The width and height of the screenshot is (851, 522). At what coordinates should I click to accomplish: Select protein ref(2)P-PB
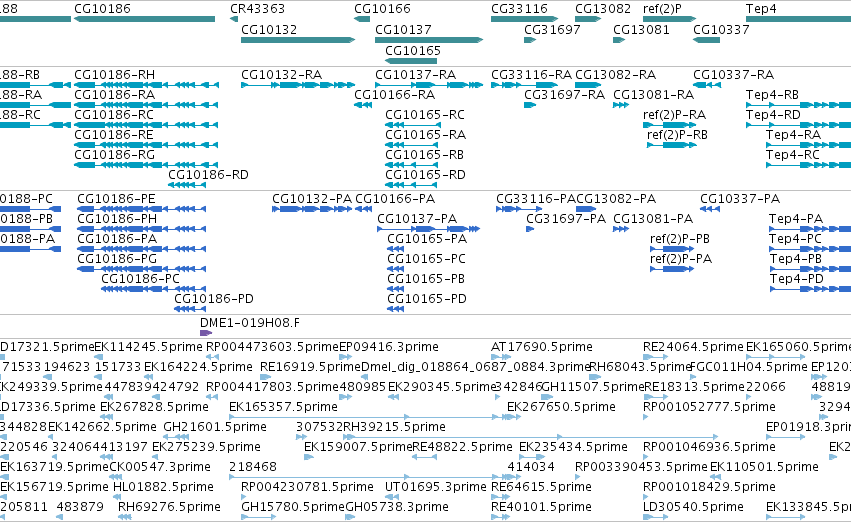pos(681,239)
